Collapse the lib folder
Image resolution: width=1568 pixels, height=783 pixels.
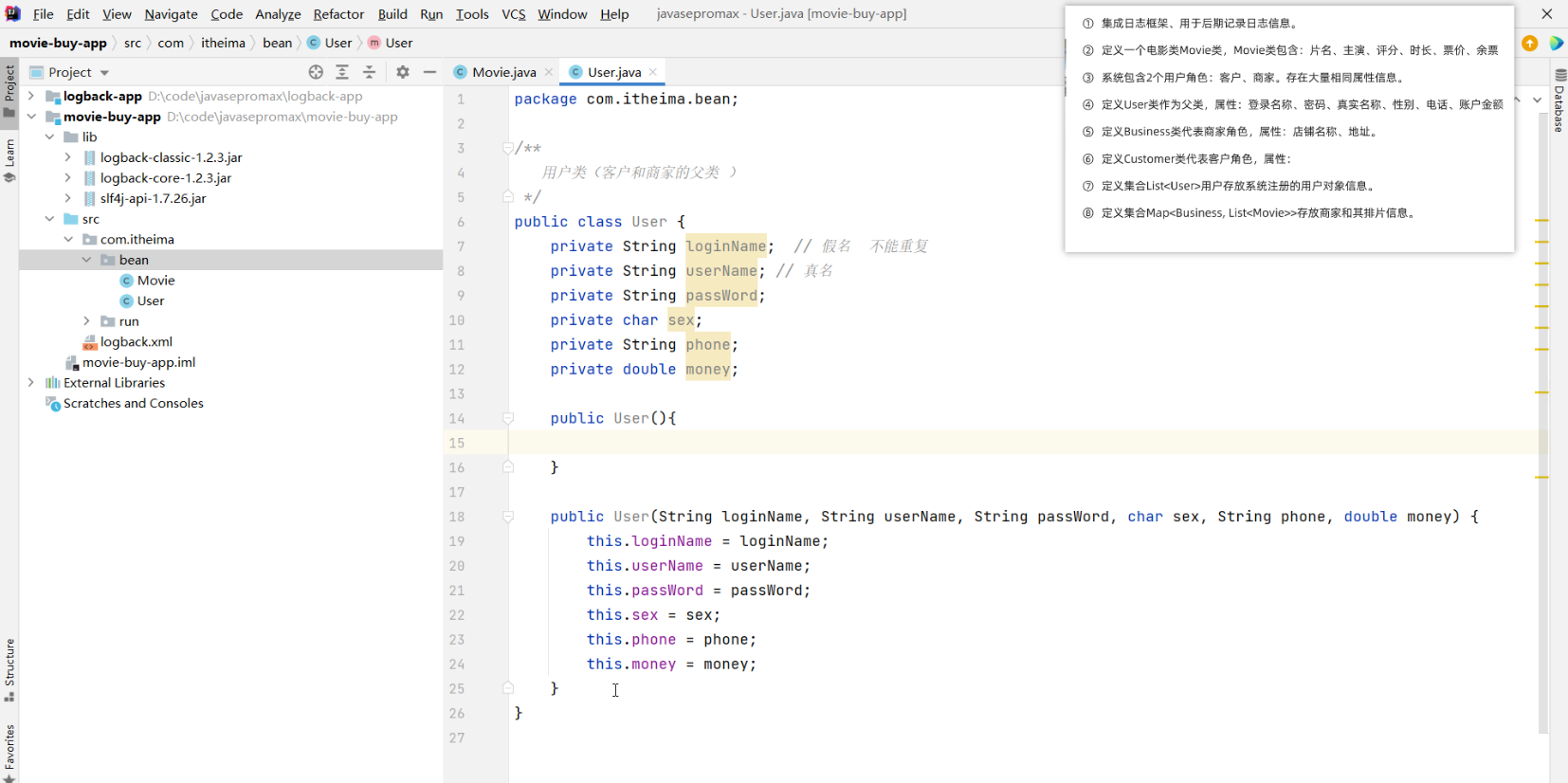[49, 137]
